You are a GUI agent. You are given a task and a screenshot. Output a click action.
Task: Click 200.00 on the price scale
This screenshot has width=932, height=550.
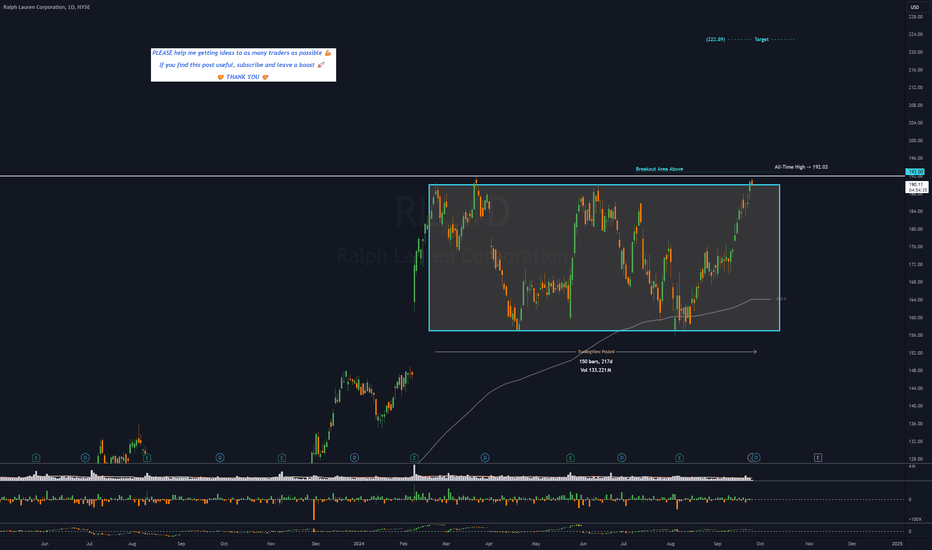915,141
